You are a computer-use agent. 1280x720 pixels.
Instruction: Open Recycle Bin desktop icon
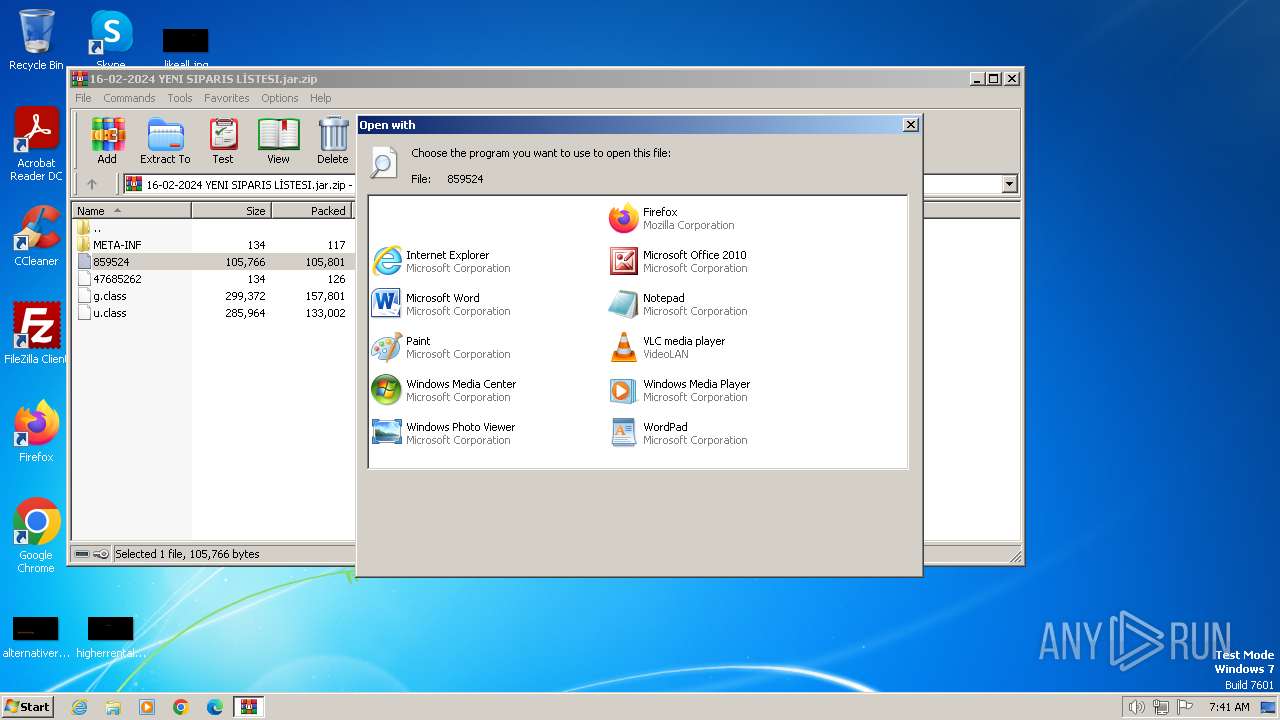tap(36, 40)
